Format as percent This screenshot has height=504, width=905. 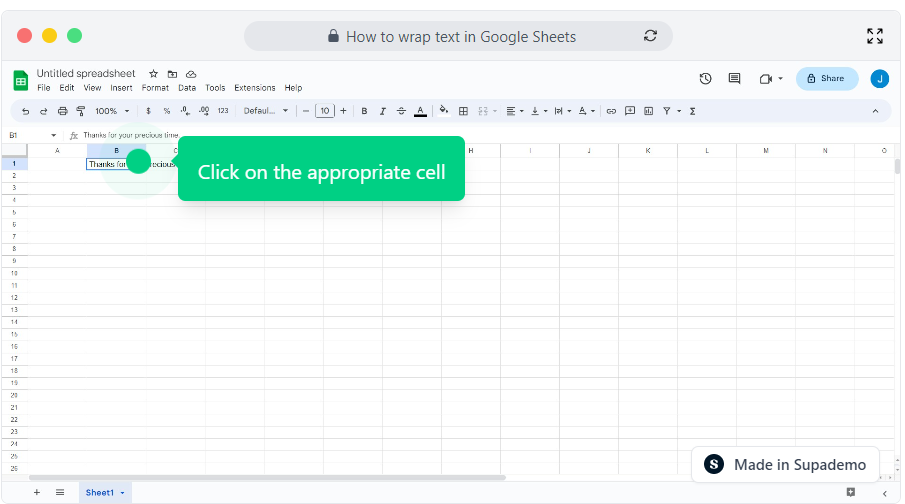pyautogui.click(x=167, y=111)
